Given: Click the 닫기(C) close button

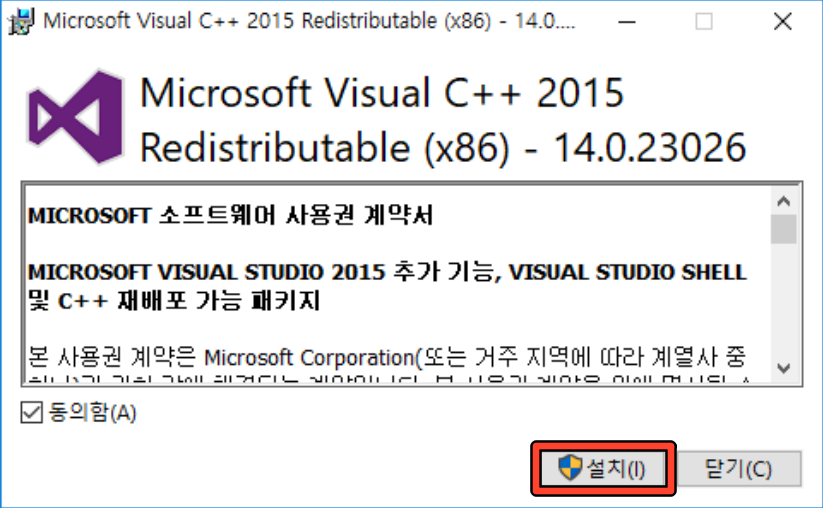Looking at the screenshot, I should coord(738,468).
